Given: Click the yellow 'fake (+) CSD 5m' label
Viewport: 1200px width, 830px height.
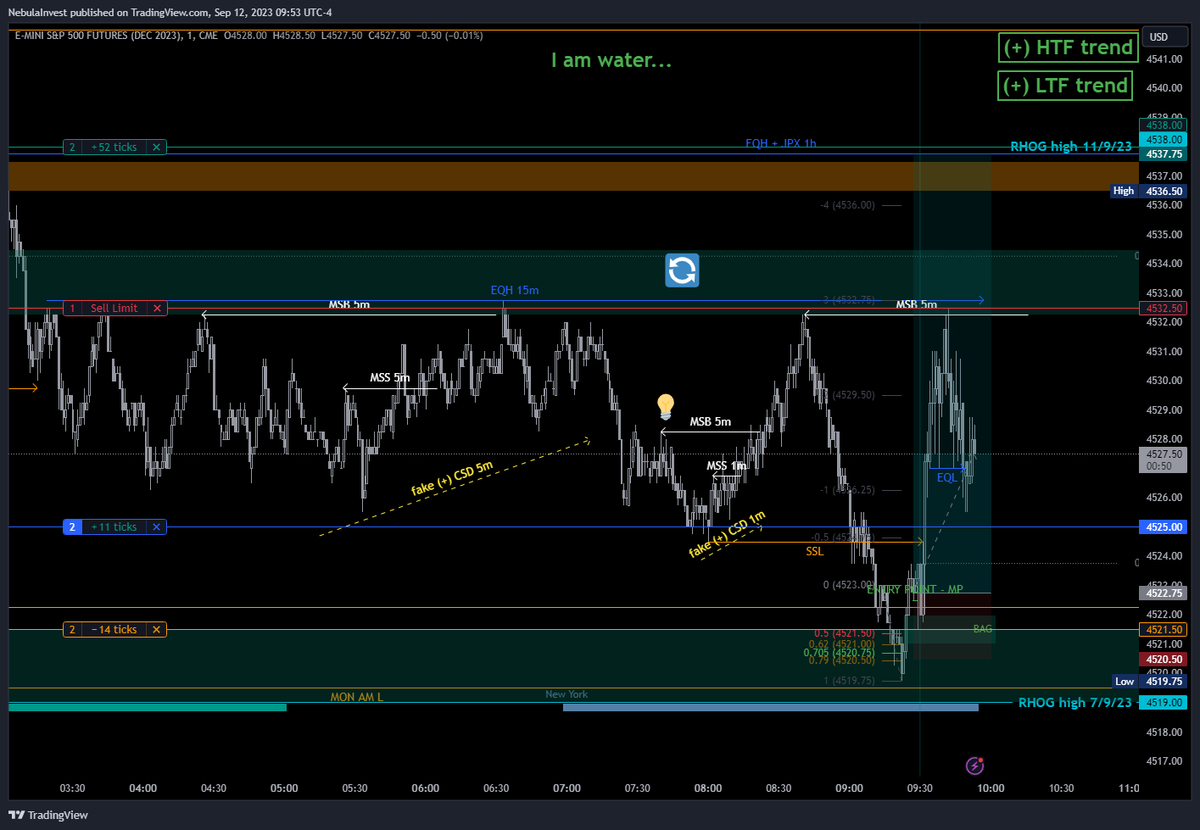Looking at the screenshot, I should tap(452, 477).
